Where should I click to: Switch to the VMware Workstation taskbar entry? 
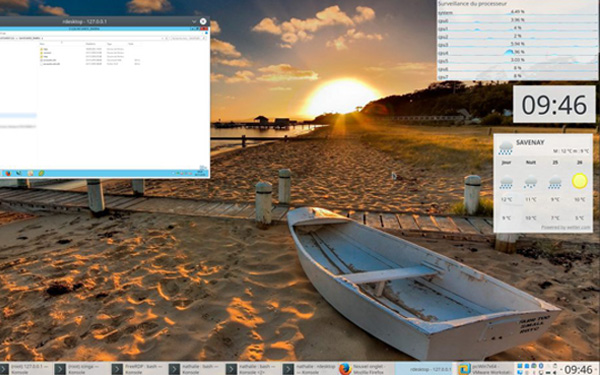coord(484,369)
